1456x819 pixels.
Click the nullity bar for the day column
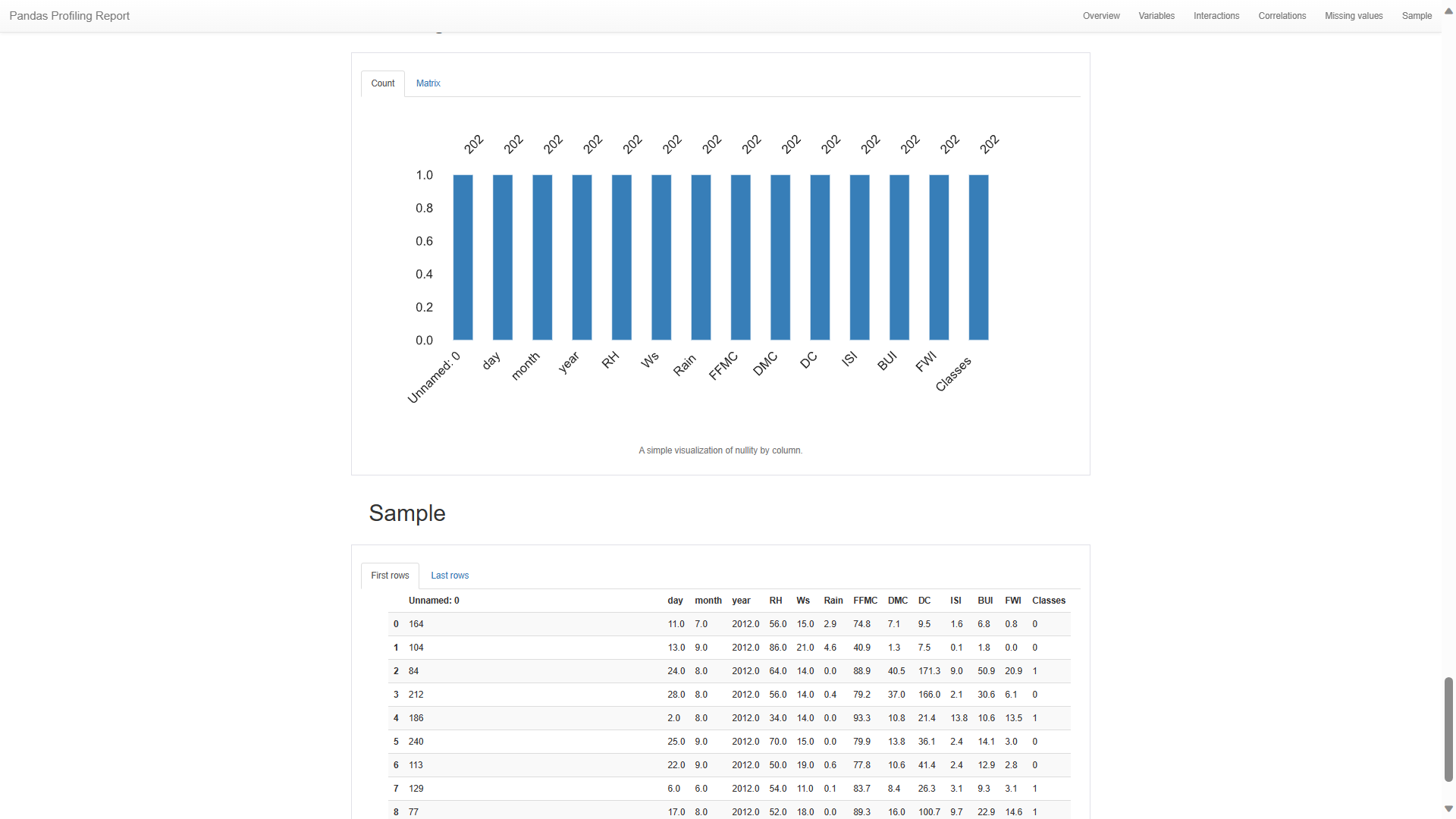tap(501, 258)
